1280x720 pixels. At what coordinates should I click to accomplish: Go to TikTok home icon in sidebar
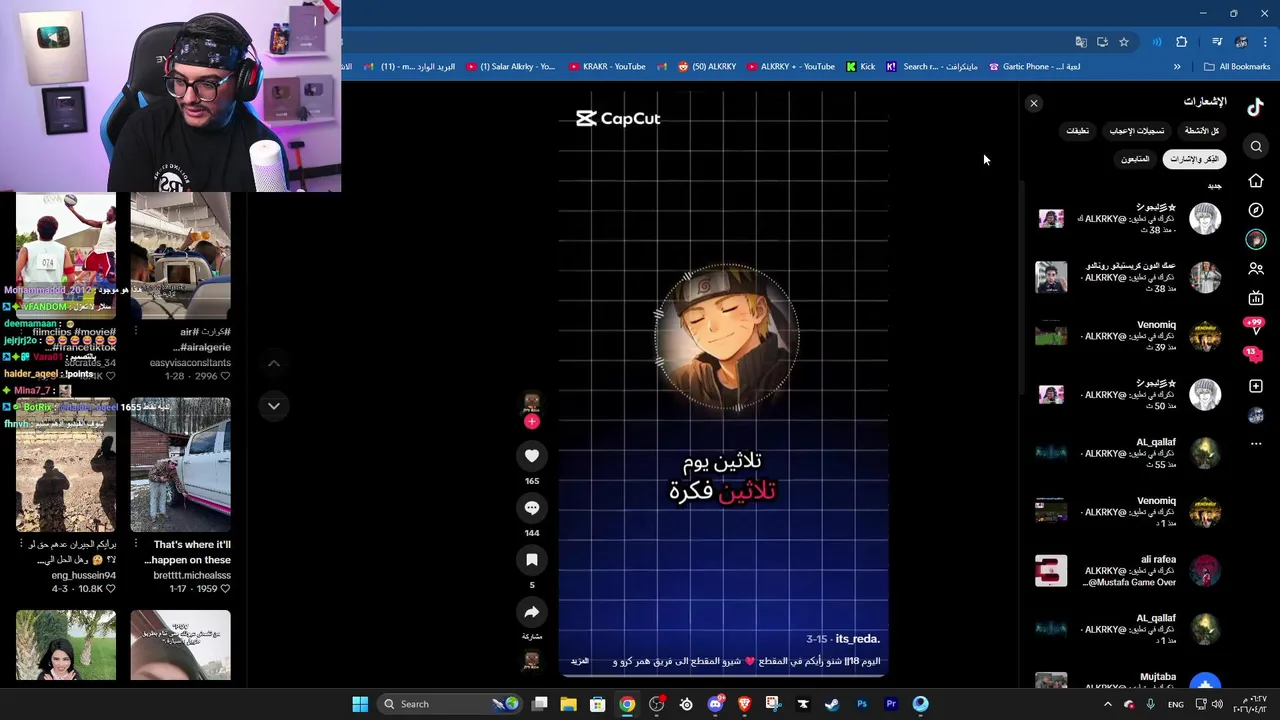click(1256, 181)
